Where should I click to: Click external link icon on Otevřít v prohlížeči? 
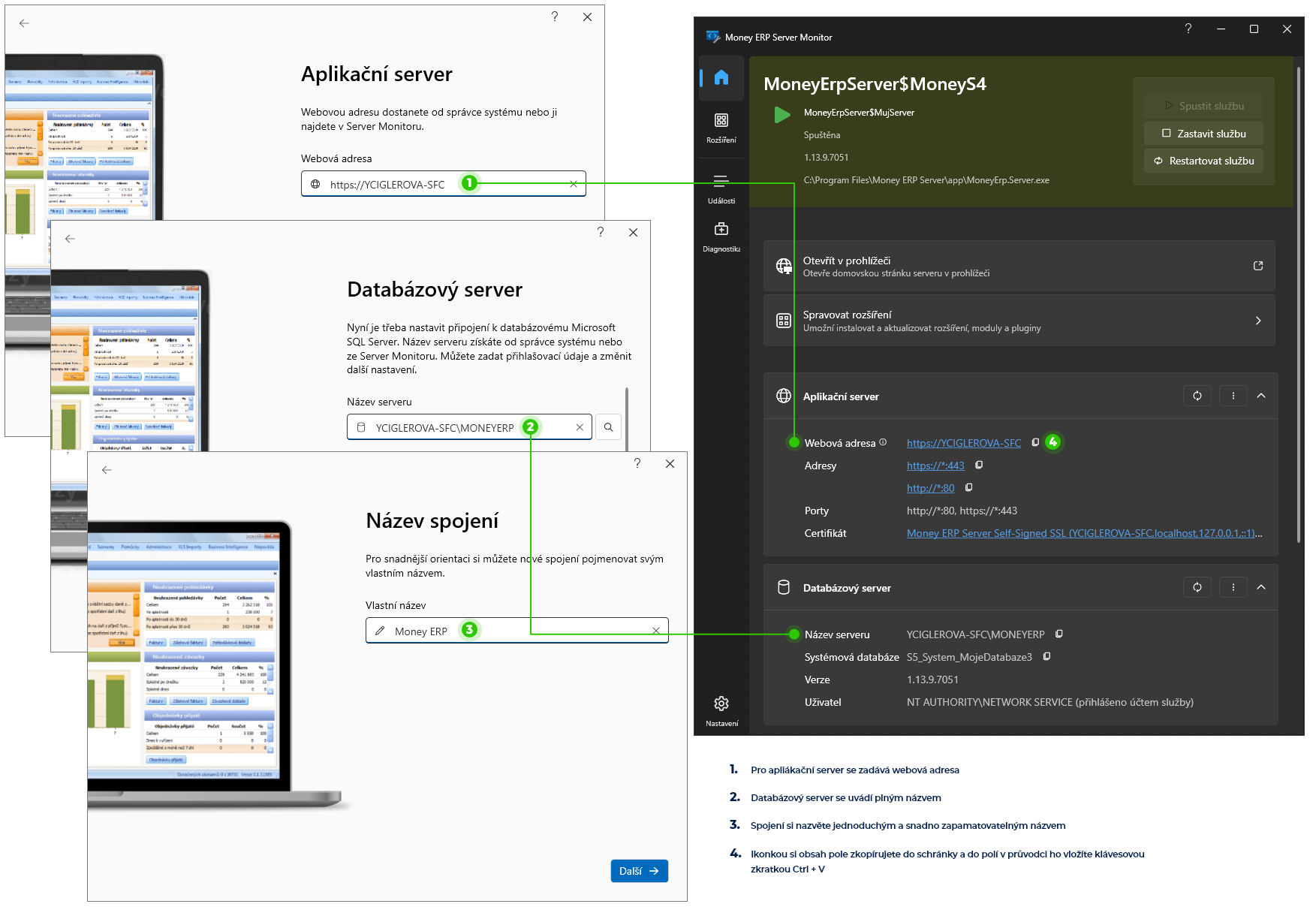(x=1258, y=266)
